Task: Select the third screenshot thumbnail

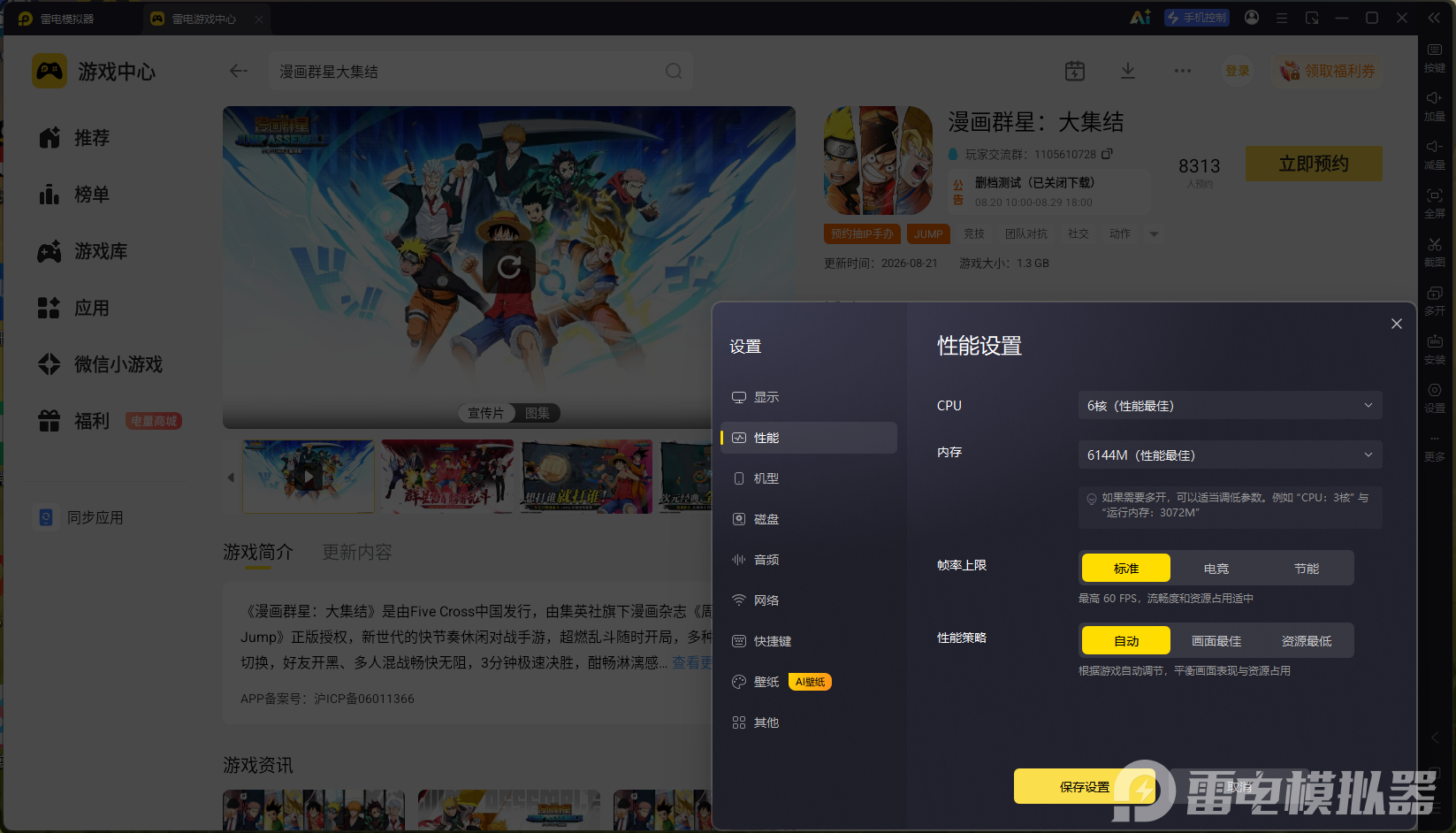Action: click(587, 477)
